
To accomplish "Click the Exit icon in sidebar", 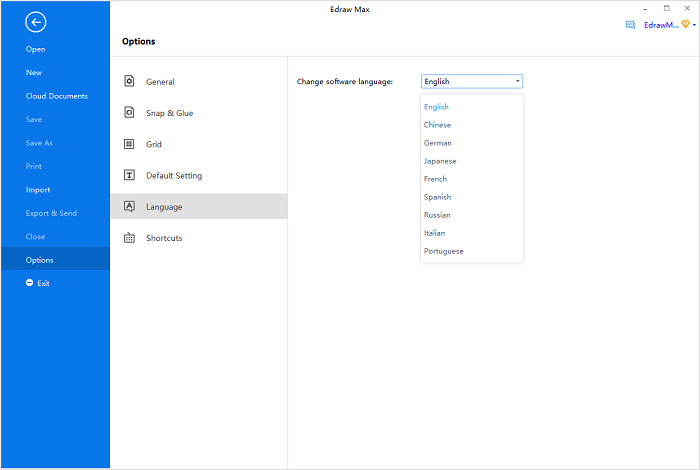I will point(30,283).
